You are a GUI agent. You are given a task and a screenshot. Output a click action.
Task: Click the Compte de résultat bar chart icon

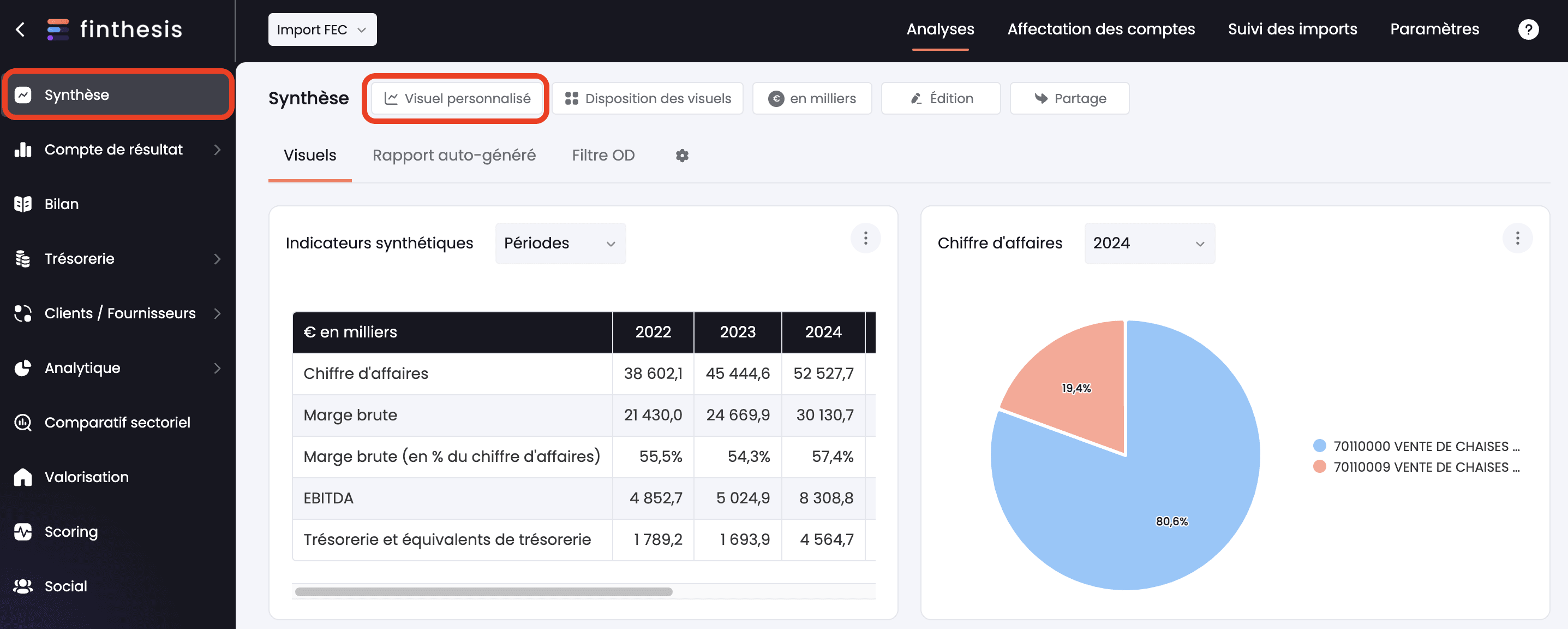pyautogui.click(x=23, y=150)
